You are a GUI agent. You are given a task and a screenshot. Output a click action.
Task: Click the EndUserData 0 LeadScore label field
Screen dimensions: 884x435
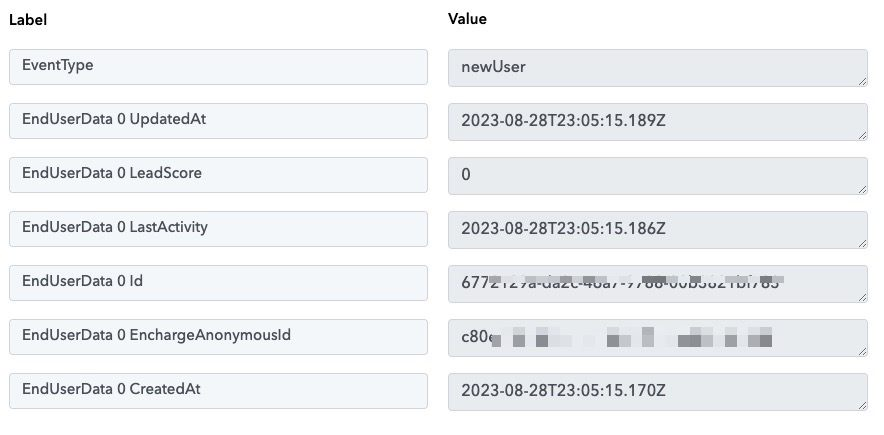tap(218, 175)
